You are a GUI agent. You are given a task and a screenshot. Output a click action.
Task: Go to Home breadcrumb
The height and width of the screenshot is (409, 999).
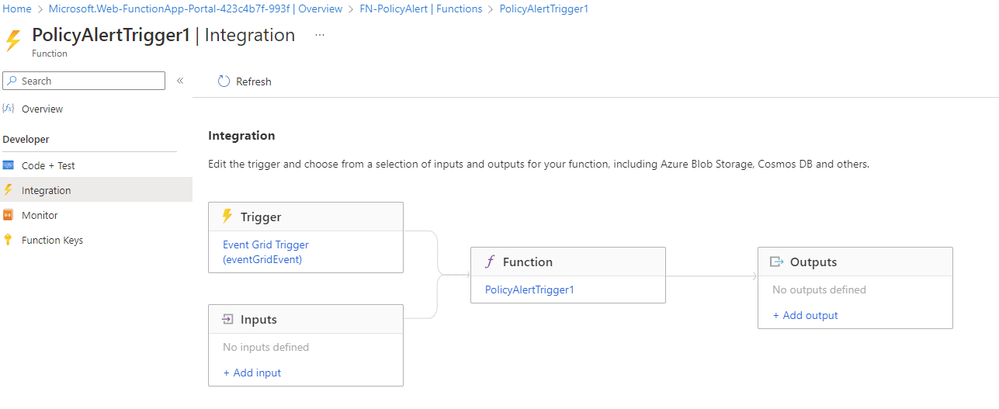17,9
